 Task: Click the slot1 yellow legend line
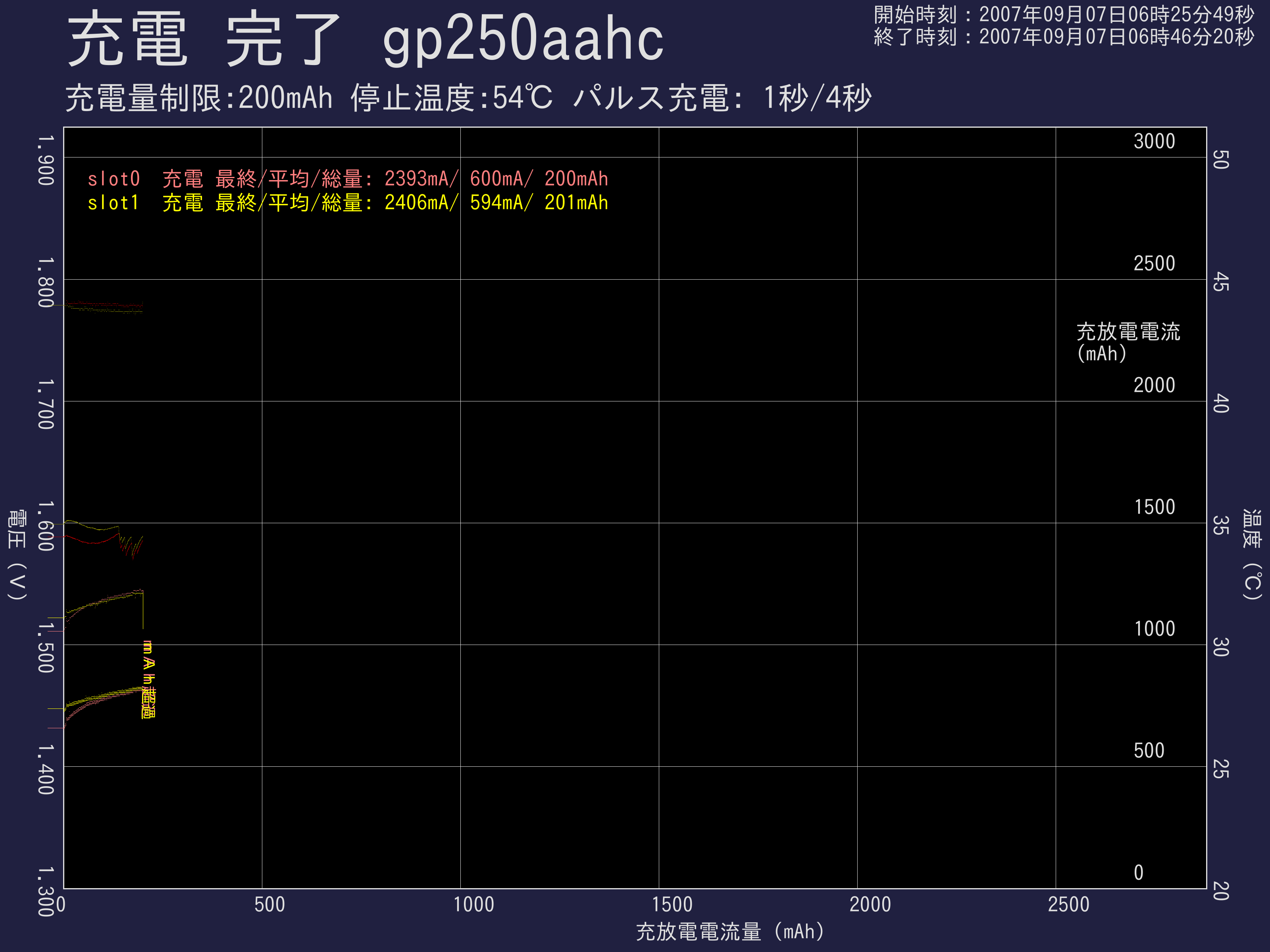tap(347, 203)
